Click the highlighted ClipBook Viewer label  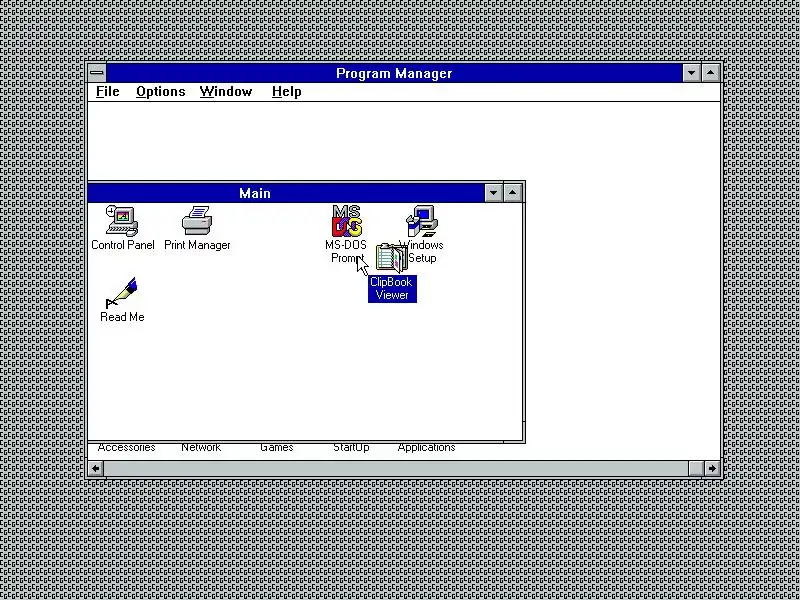392,288
